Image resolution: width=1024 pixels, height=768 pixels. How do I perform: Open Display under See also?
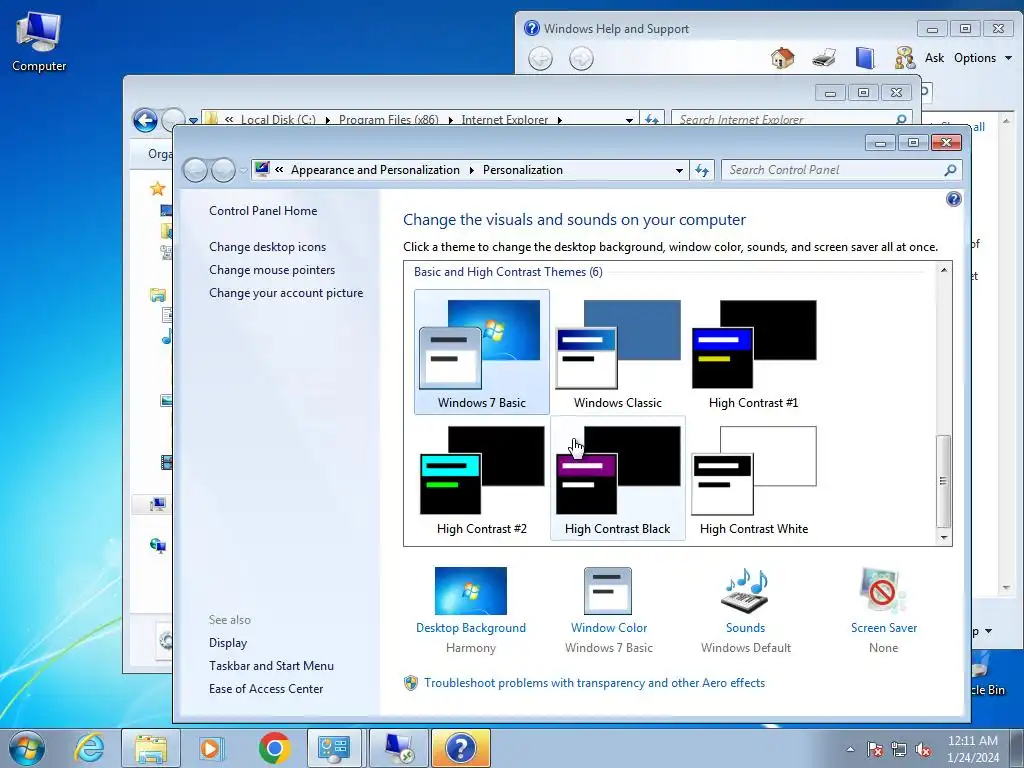[228, 643]
